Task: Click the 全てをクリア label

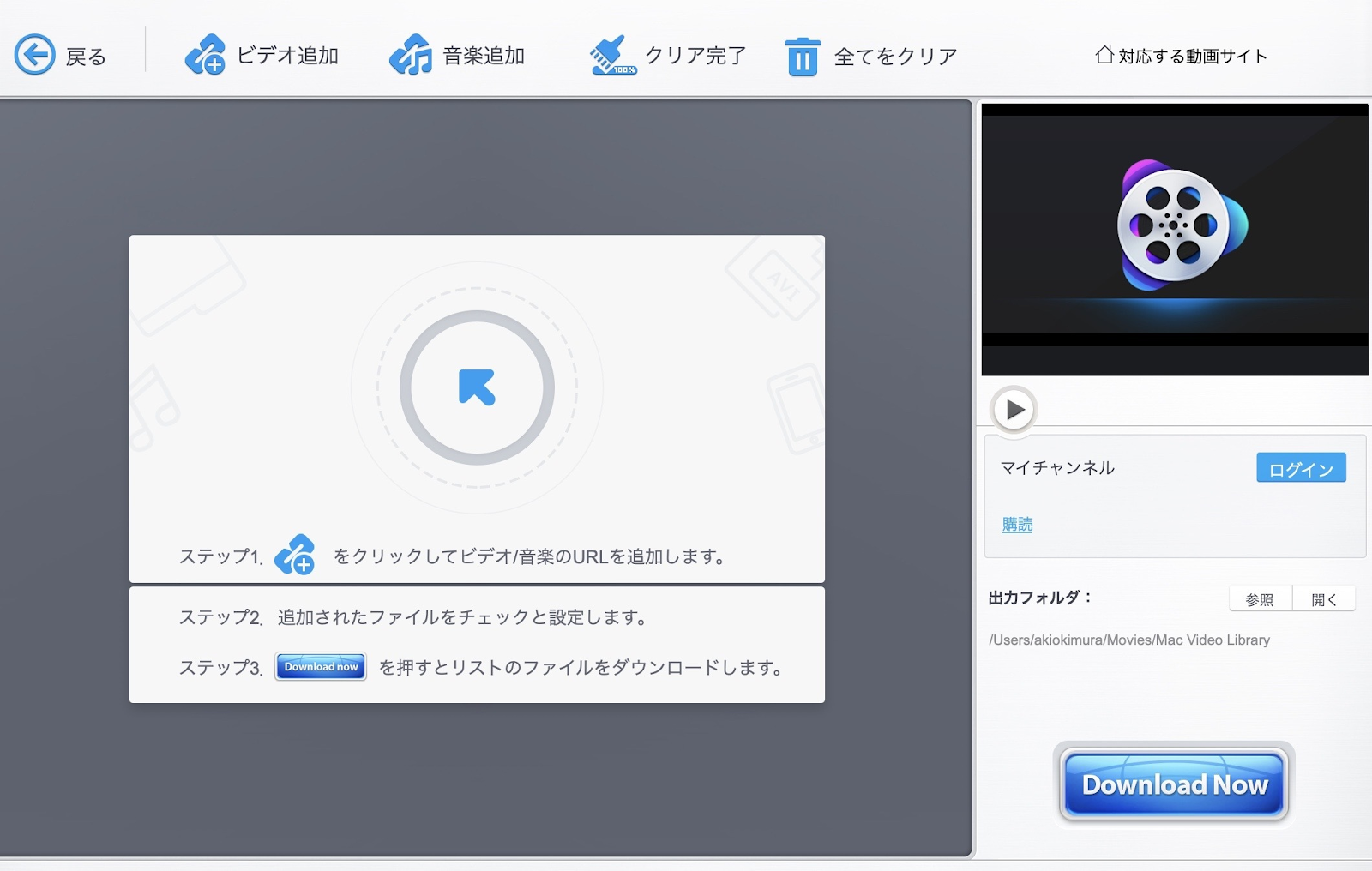Action: pyautogui.click(x=895, y=57)
